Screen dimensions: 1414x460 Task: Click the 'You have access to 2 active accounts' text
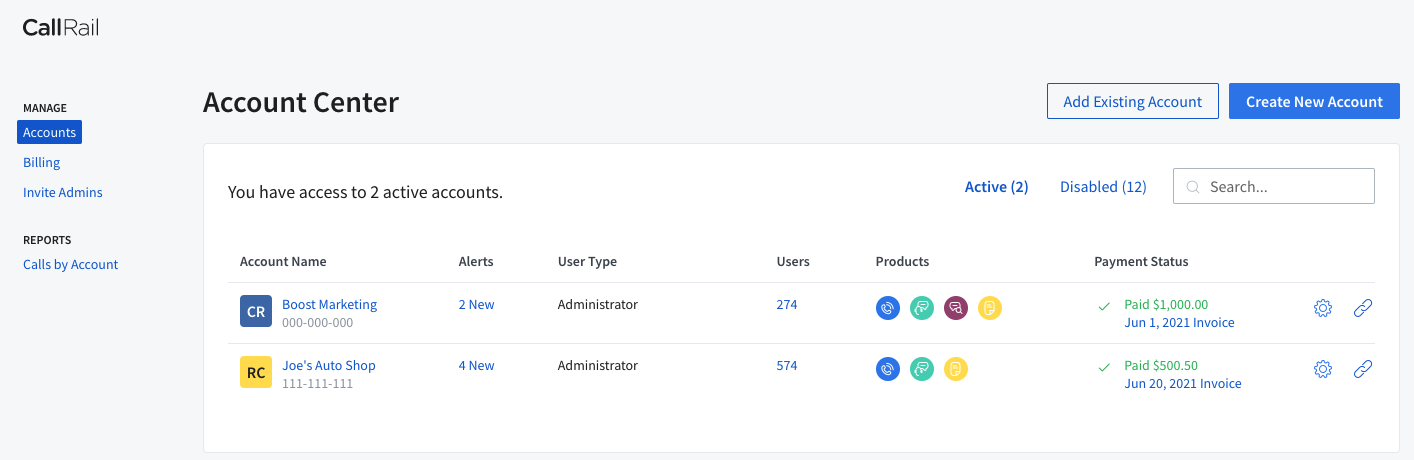point(365,192)
